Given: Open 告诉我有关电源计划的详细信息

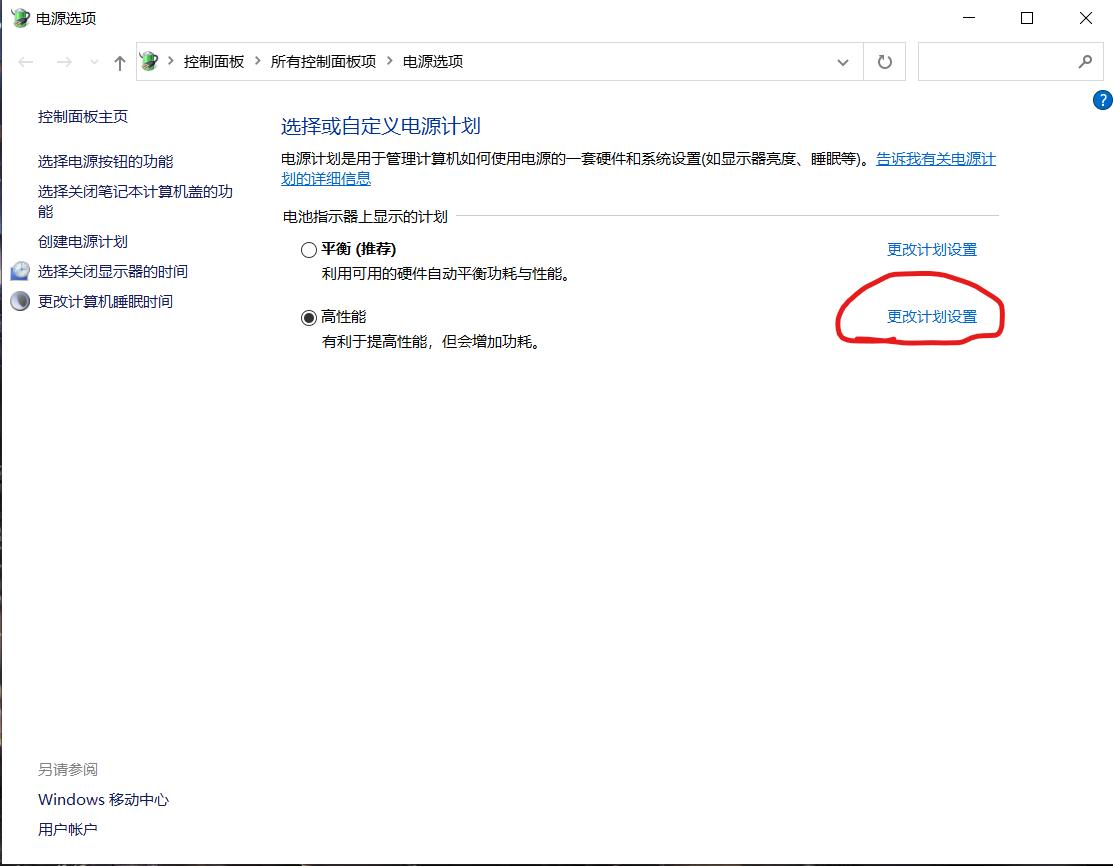Looking at the screenshot, I should pyautogui.click(x=935, y=158).
